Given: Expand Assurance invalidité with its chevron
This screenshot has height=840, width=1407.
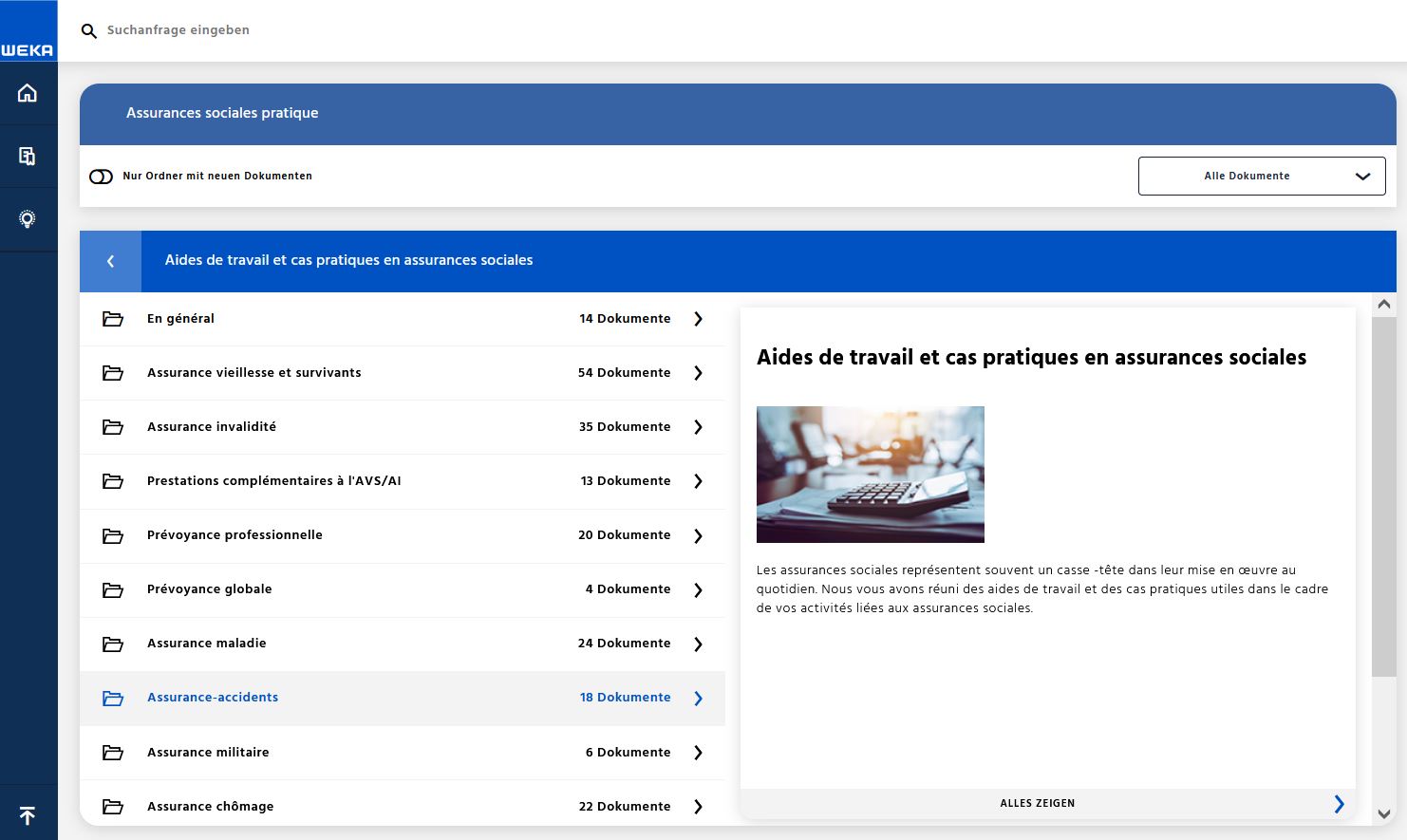Looking at the screenshot, I should pos(698,427).
